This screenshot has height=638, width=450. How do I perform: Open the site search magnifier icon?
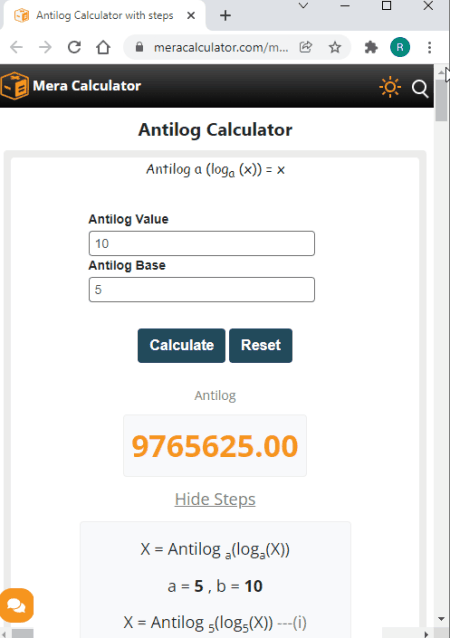pos(420,89)
